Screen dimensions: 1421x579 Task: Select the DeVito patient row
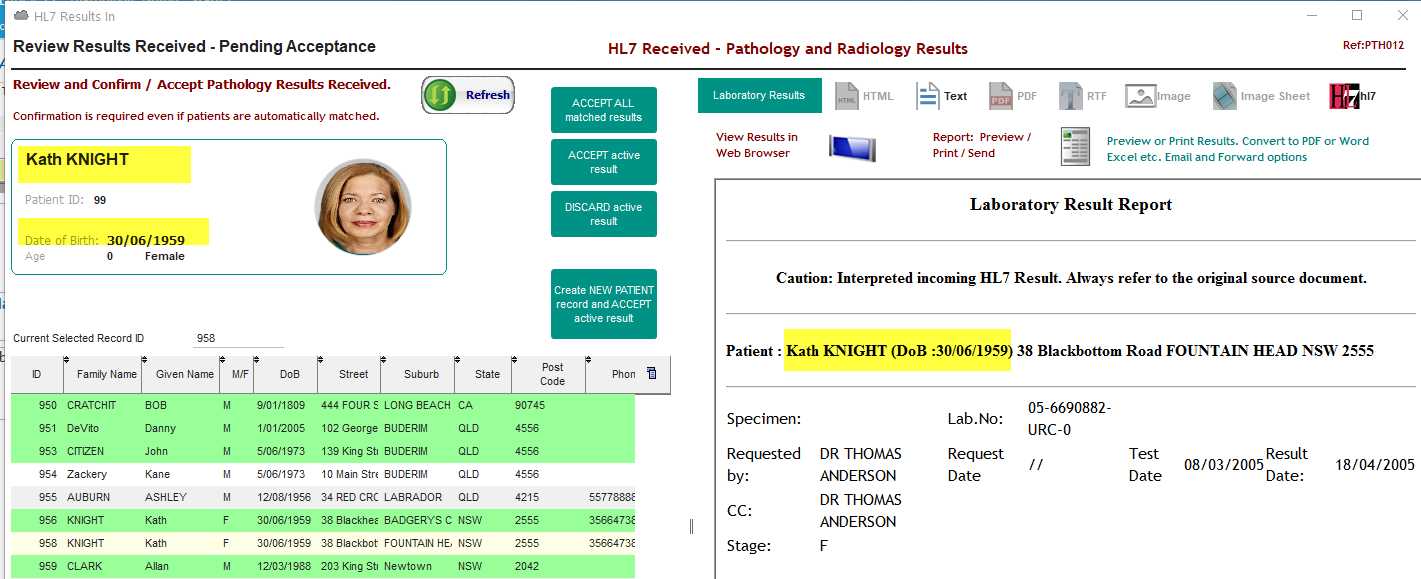(323, 429)
